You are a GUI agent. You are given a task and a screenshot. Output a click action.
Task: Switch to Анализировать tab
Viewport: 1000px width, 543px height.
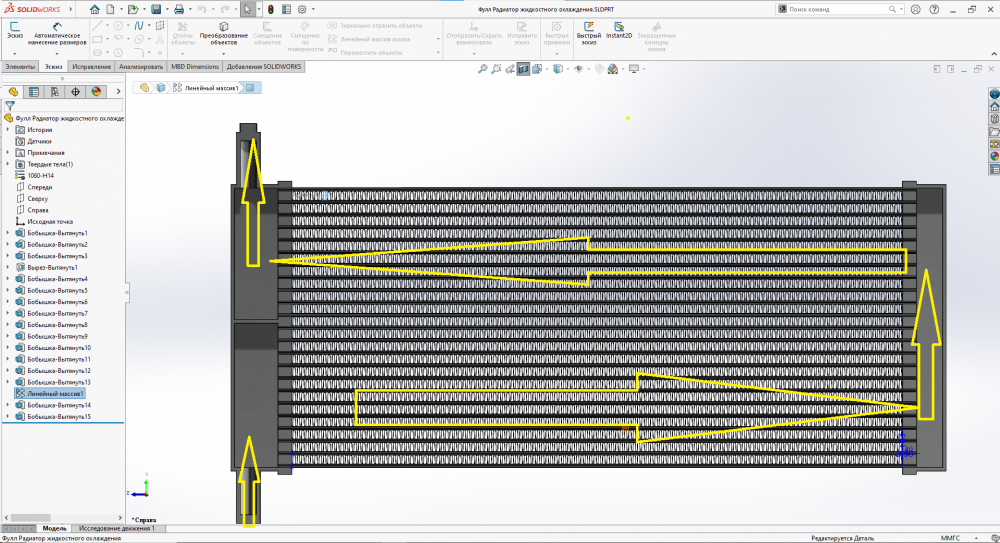coord(141,66)
